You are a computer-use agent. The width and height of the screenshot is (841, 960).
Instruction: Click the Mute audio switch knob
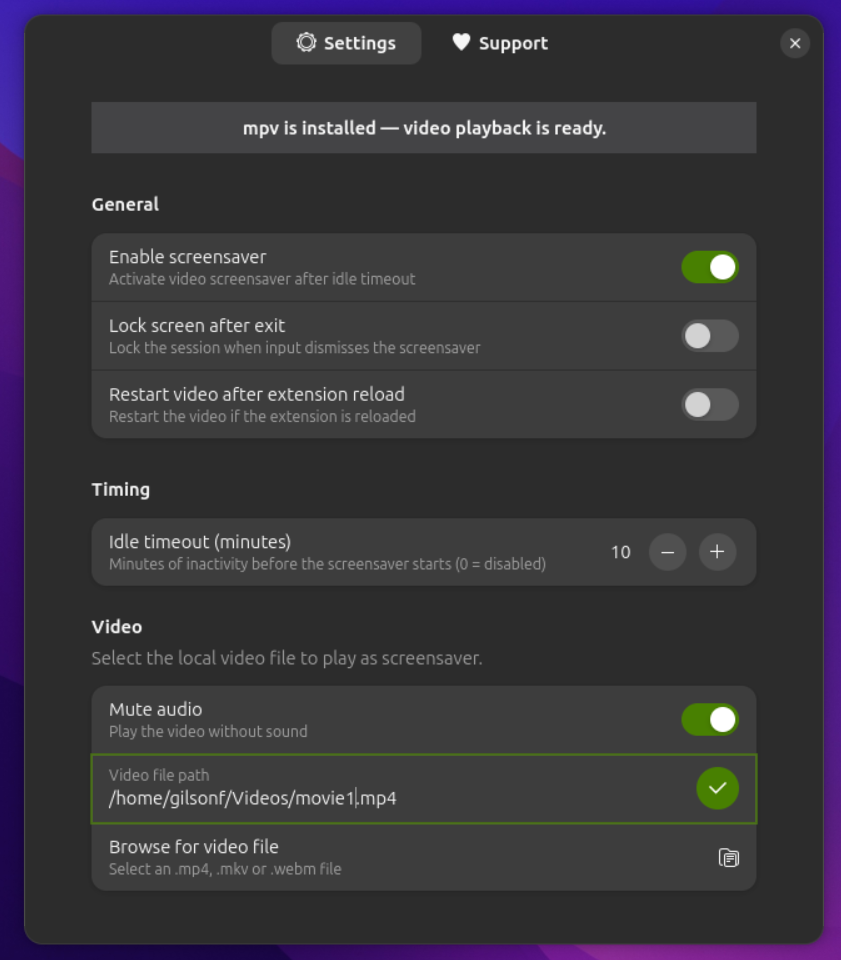720,719
